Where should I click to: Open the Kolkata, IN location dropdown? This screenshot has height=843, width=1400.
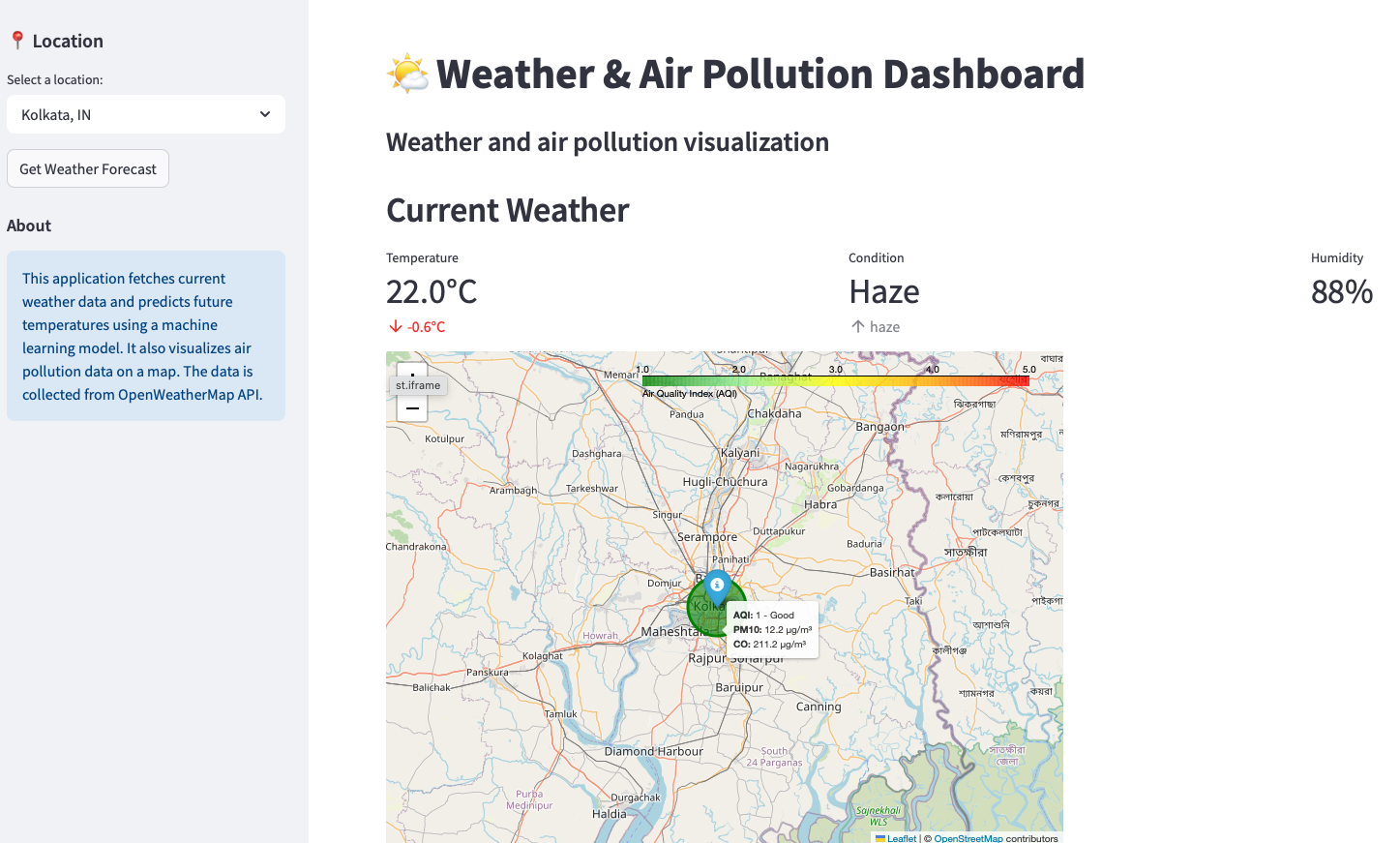pos(146,114)
